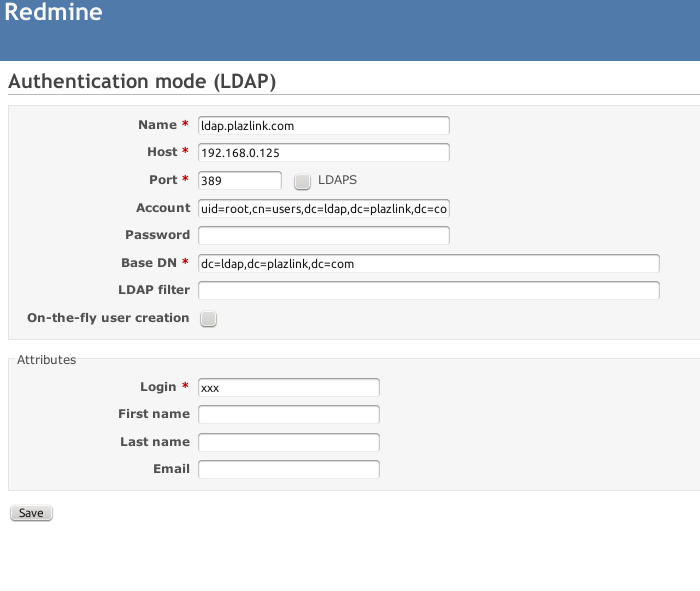Click the LDAP filter field
This screenshot has width=700, height=591.
pos(429,291)
